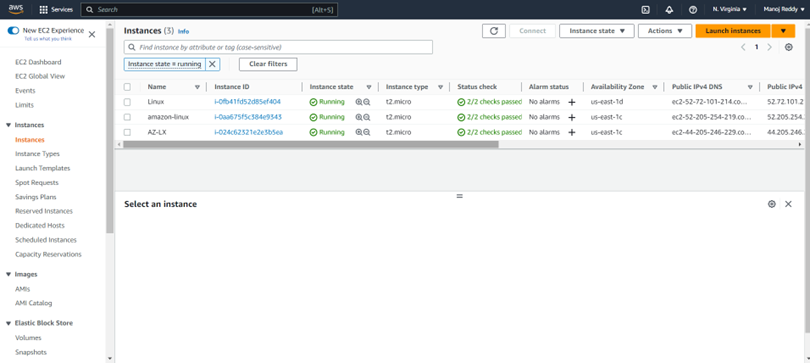Open Spot Requests page
Image resolution: width=810 pixels, height=363 pixels.
[37, 183]
